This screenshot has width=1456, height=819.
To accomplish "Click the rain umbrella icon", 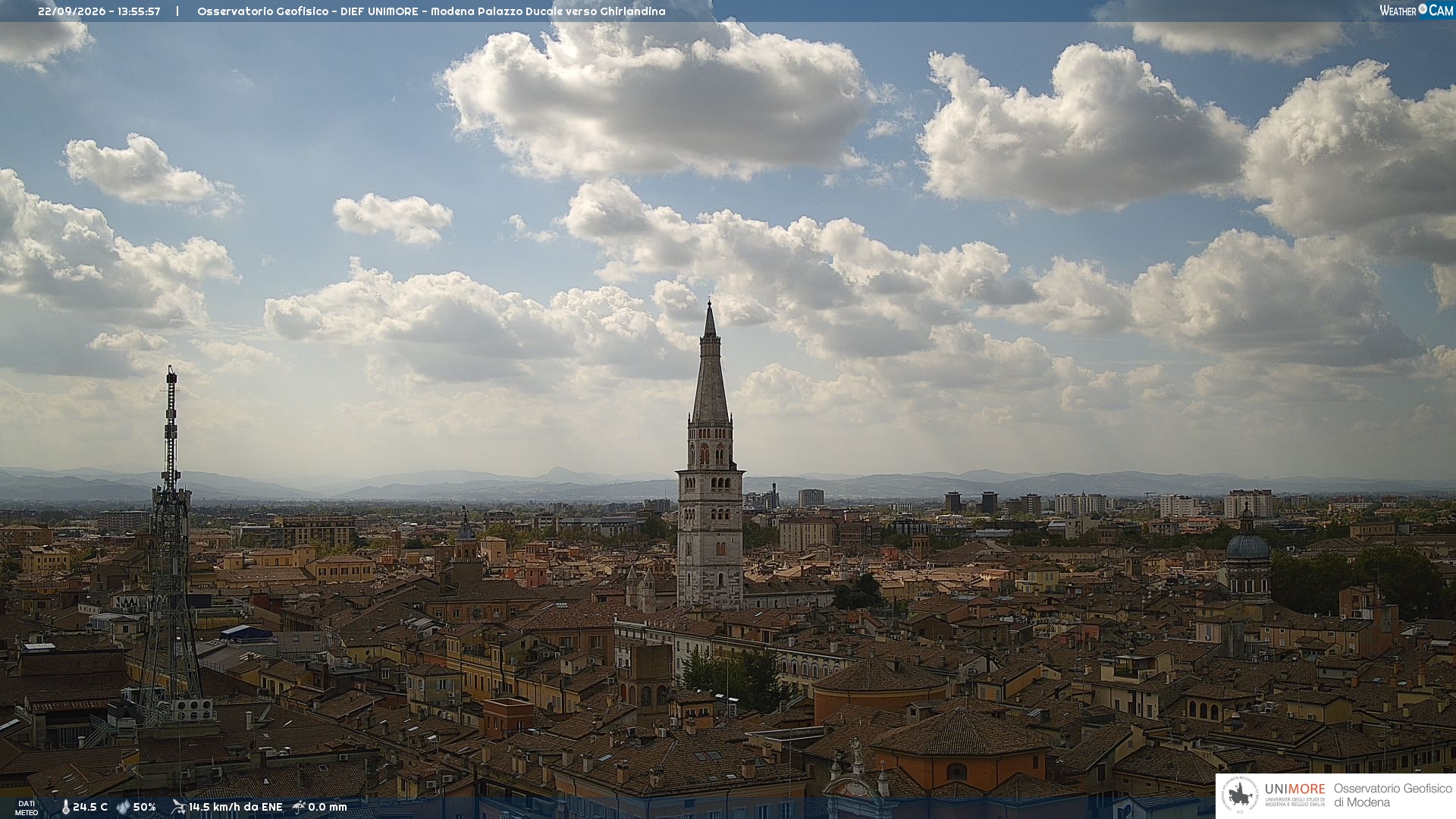I will 299,807.
